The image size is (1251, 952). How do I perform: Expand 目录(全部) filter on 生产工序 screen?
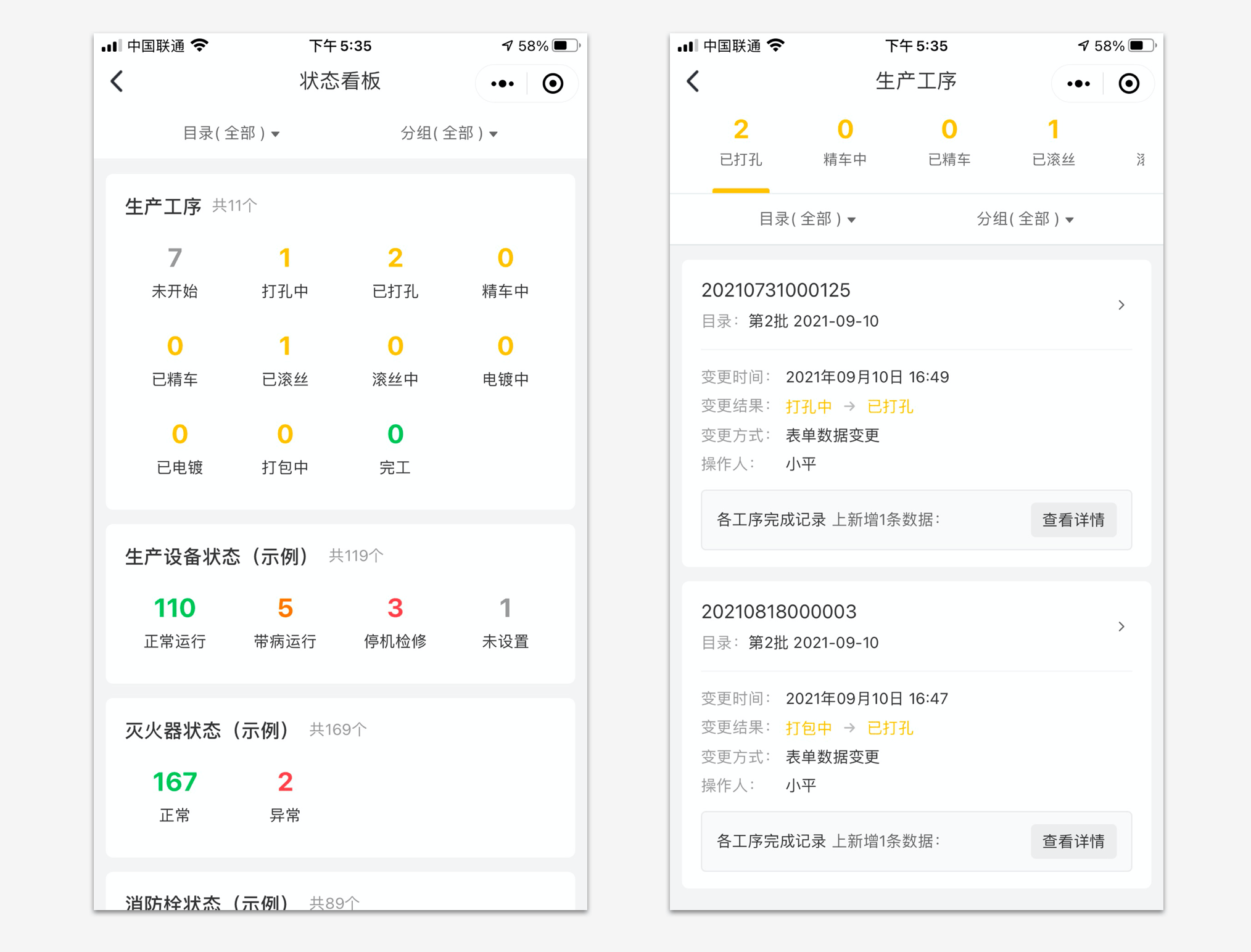point(807,219)
